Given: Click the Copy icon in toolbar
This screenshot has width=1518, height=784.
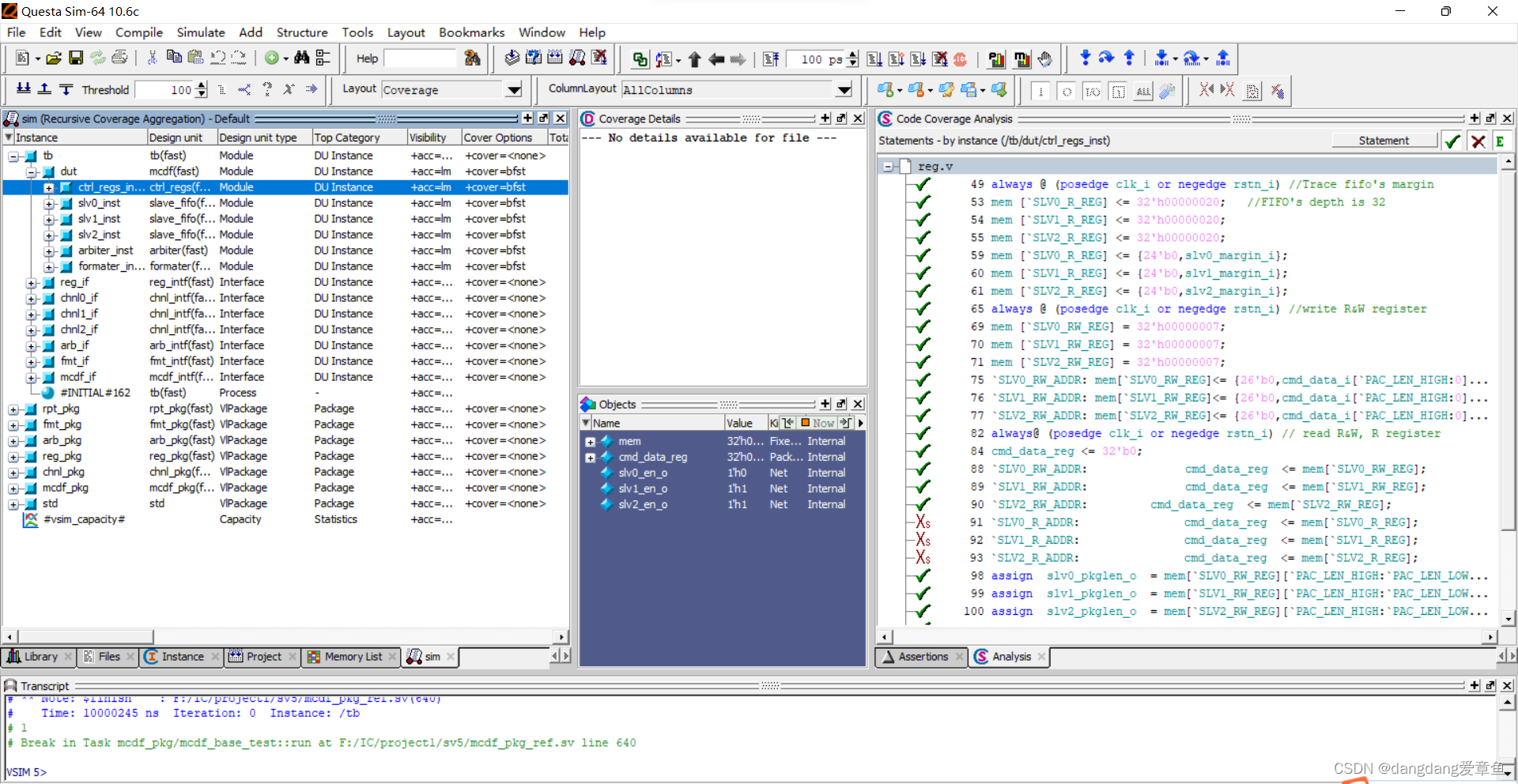Looking at the screenshot, I should coord(174,58).
